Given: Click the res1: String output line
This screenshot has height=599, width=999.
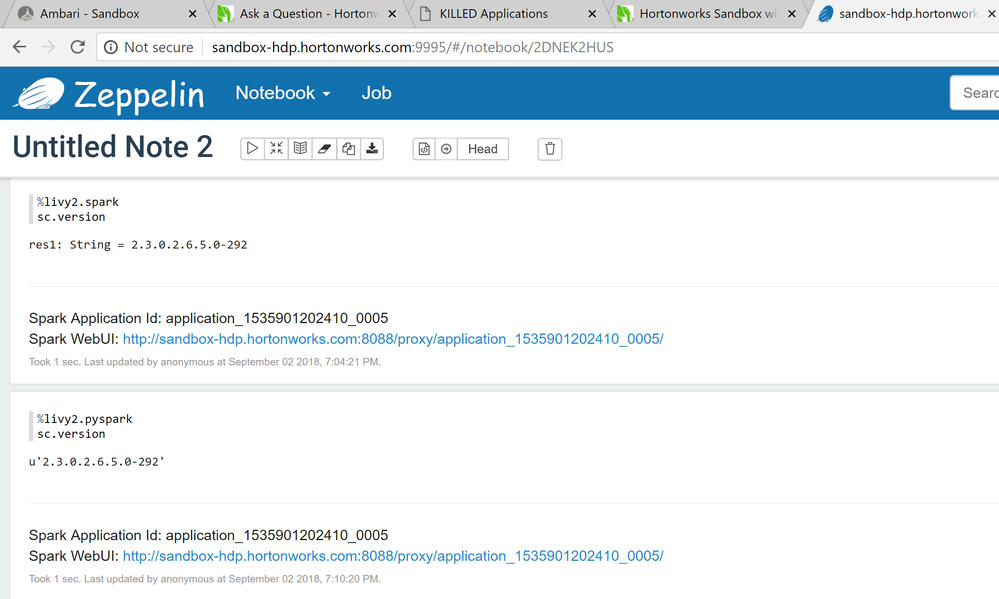Looking at the screenshot, I should [138, 245].
